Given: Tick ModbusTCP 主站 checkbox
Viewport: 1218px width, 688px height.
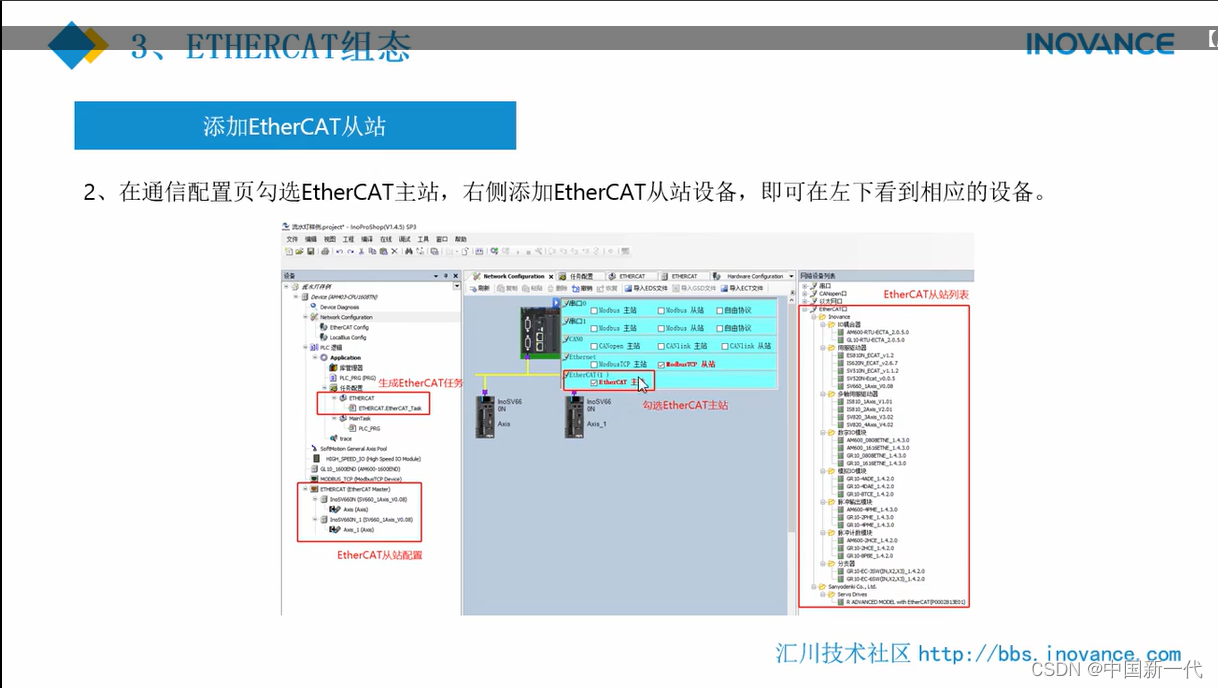Looking at the screenshot, I should [594, 364].
